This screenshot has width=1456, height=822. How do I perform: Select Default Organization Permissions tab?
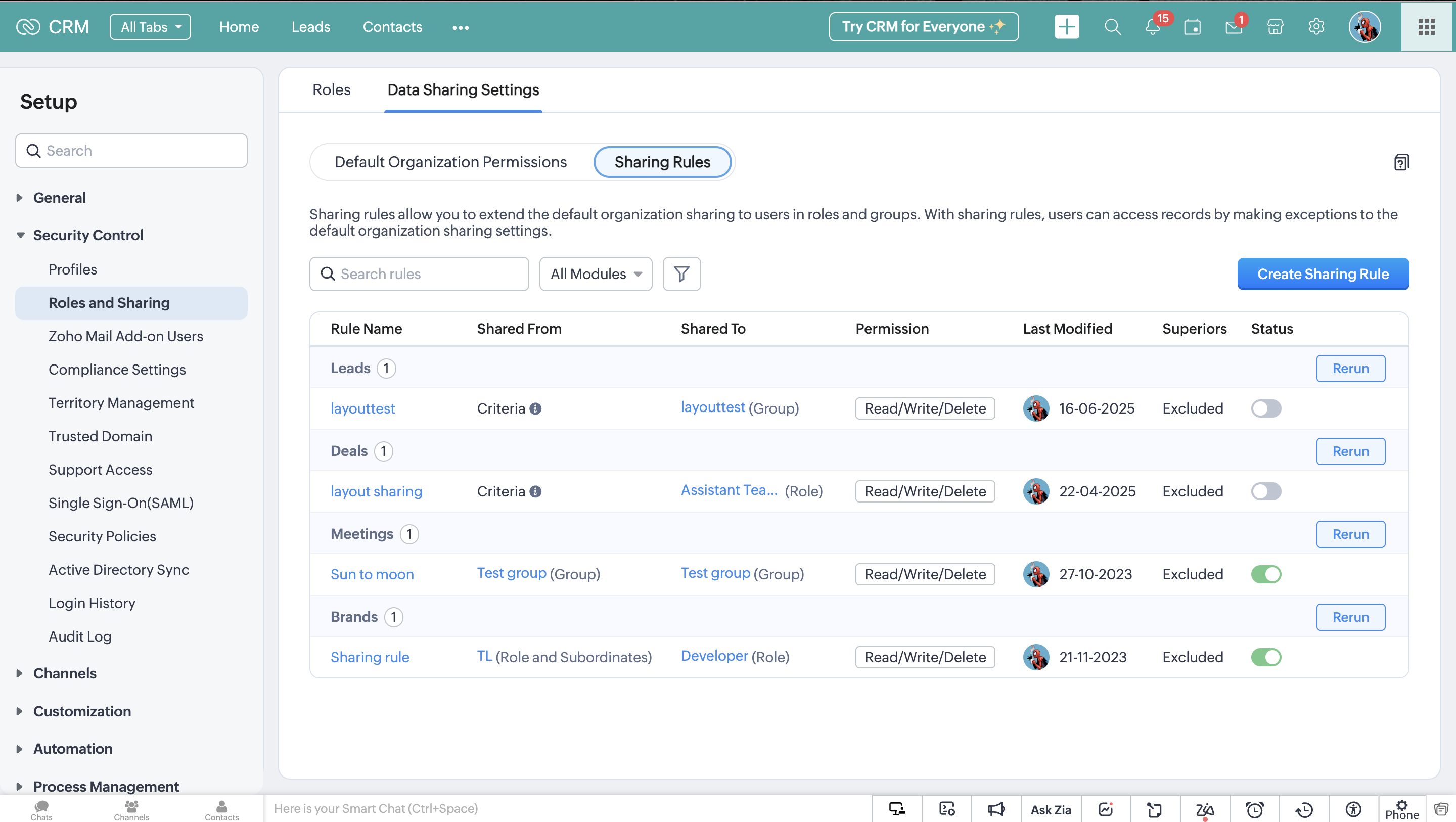tap(450, 162)
